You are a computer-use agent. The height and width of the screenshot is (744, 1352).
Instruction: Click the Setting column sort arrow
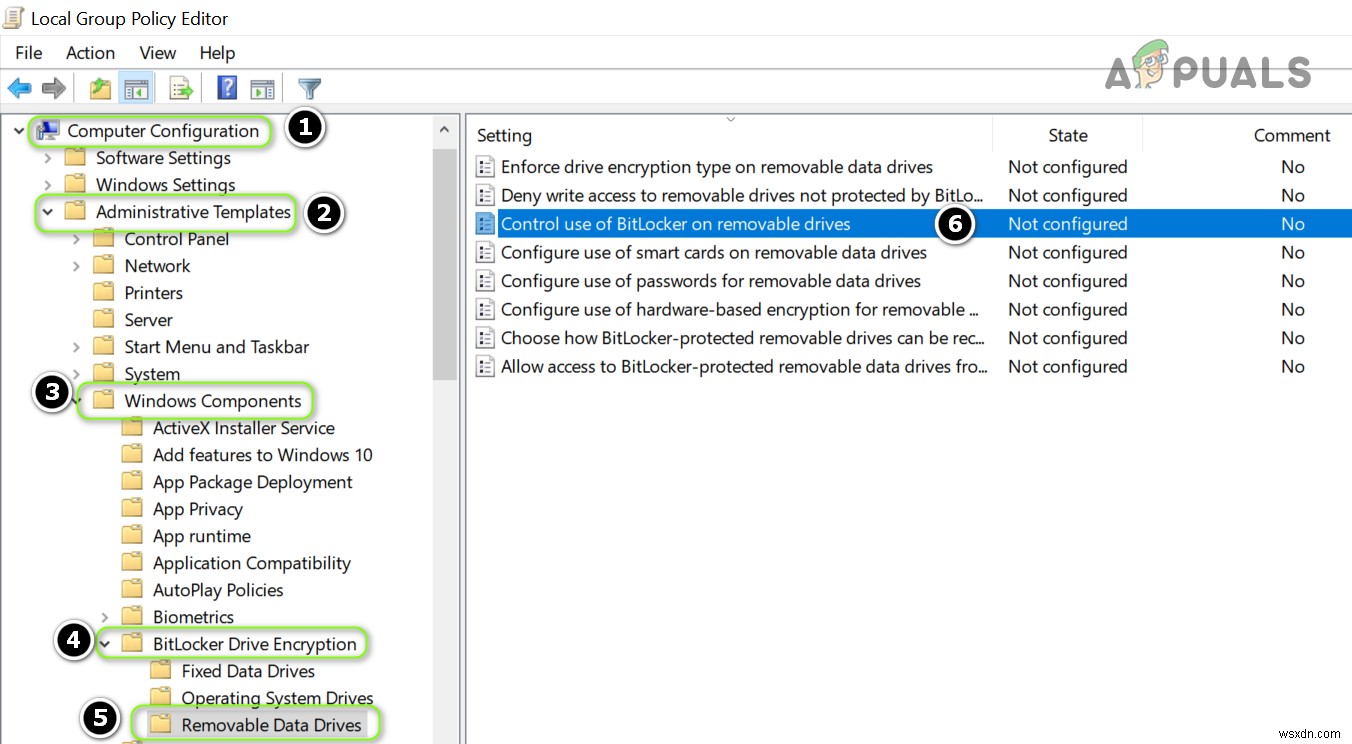[730, 117]
